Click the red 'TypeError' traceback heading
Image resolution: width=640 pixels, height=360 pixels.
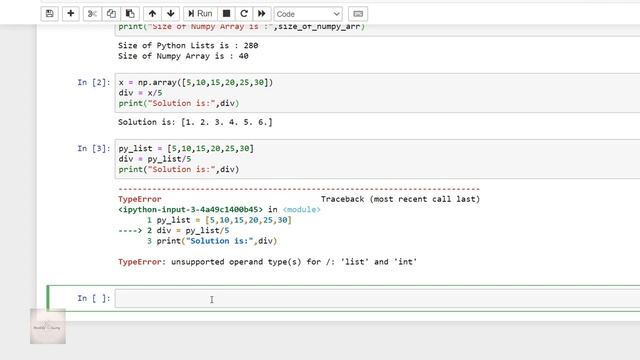click(140, 199)
